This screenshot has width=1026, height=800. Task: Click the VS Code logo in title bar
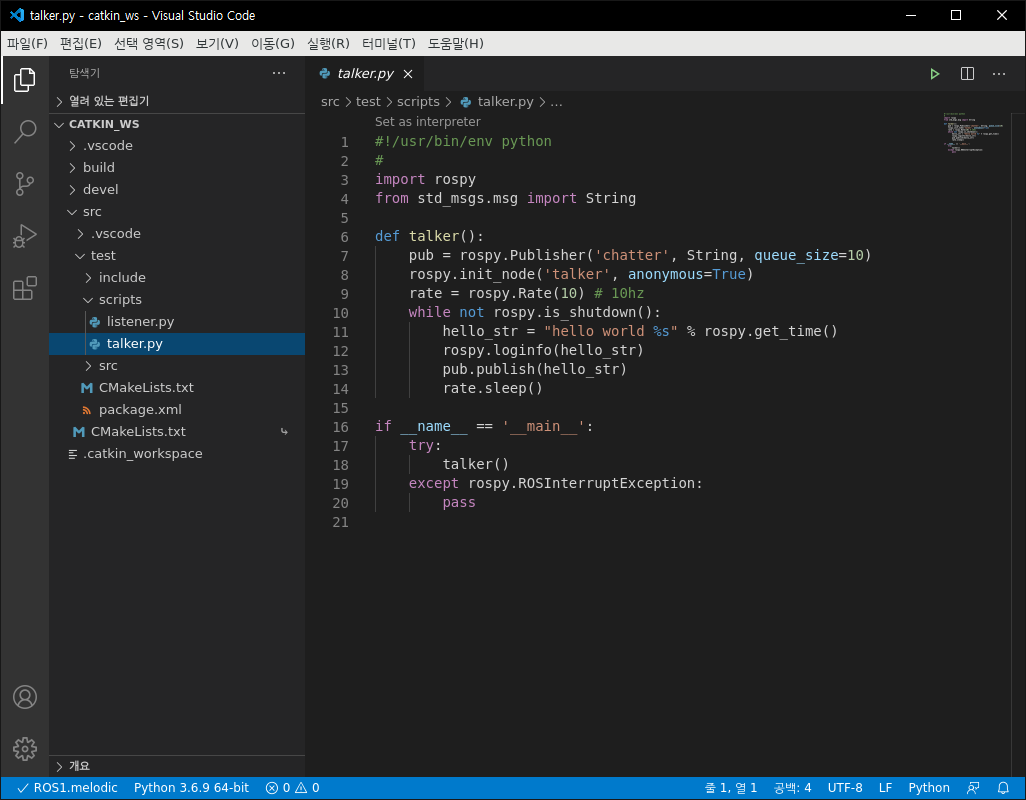(17, 14)
